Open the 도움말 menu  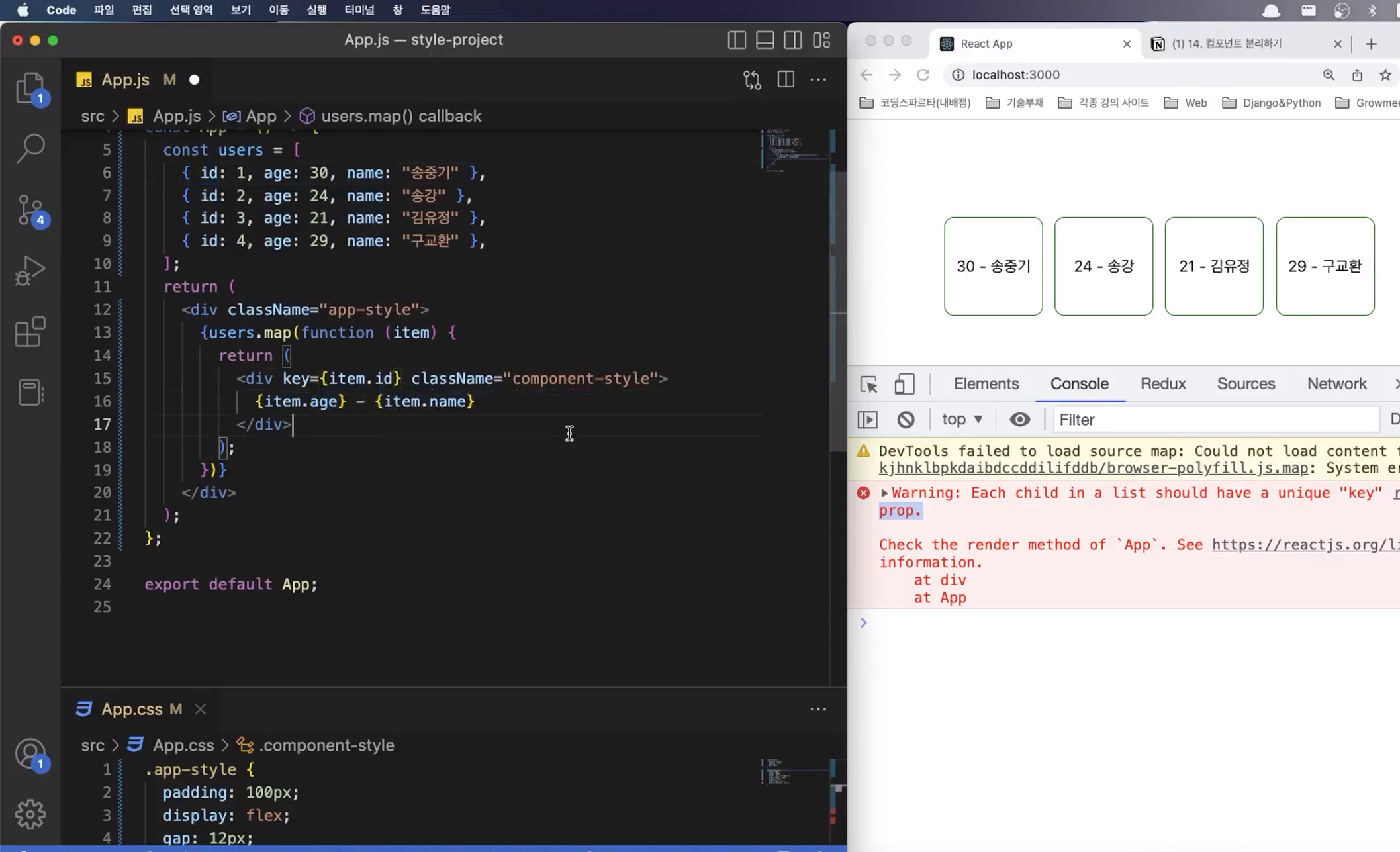click(435, 10)
